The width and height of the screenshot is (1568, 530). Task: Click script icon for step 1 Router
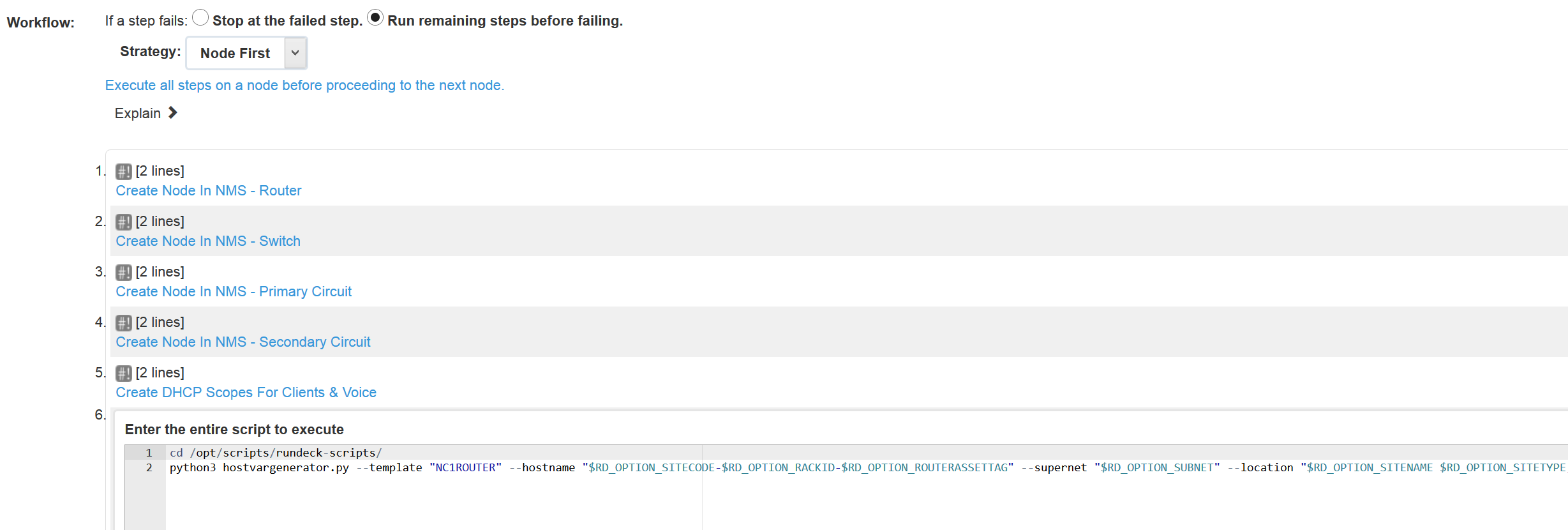point(123,171)
